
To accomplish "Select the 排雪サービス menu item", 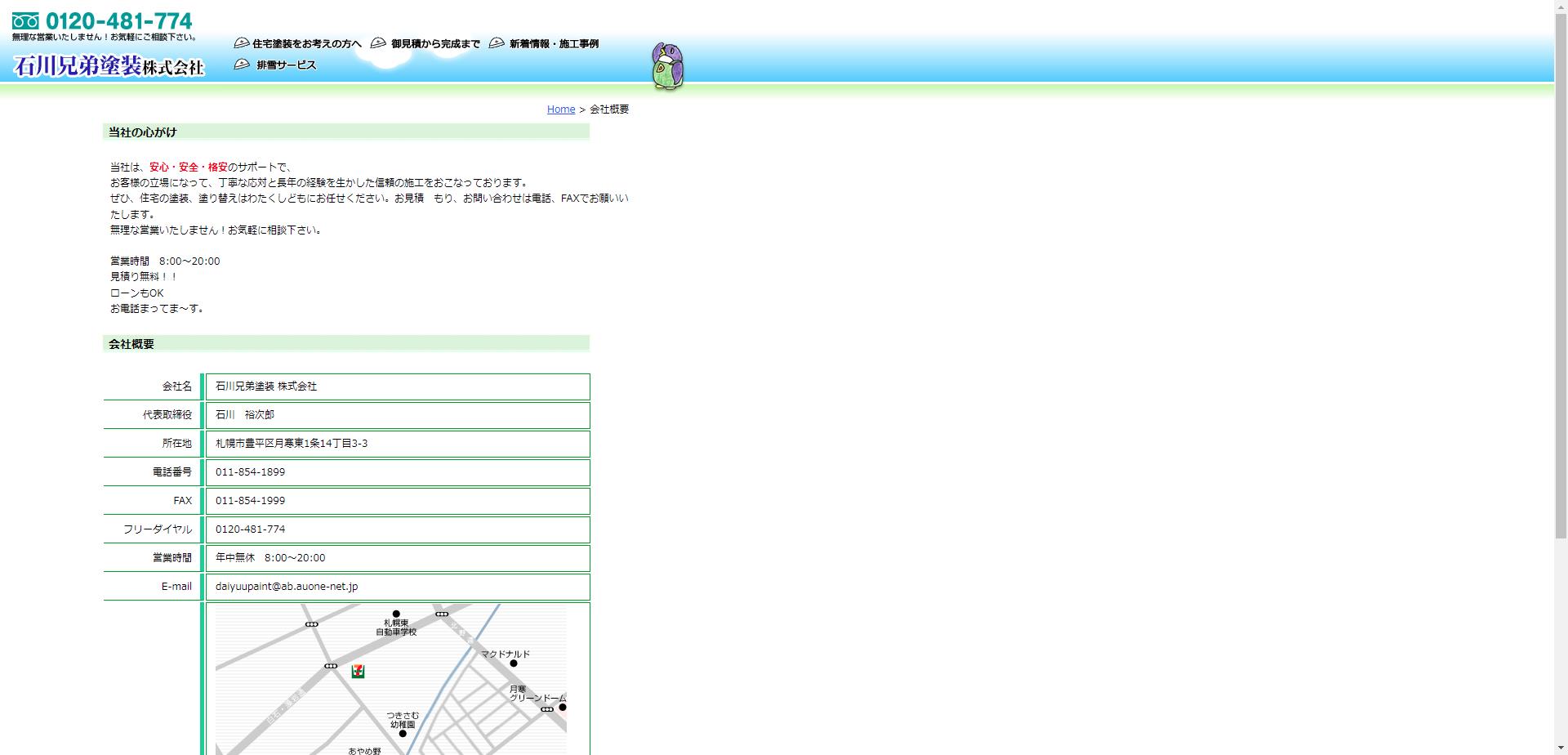I will 286,65.
